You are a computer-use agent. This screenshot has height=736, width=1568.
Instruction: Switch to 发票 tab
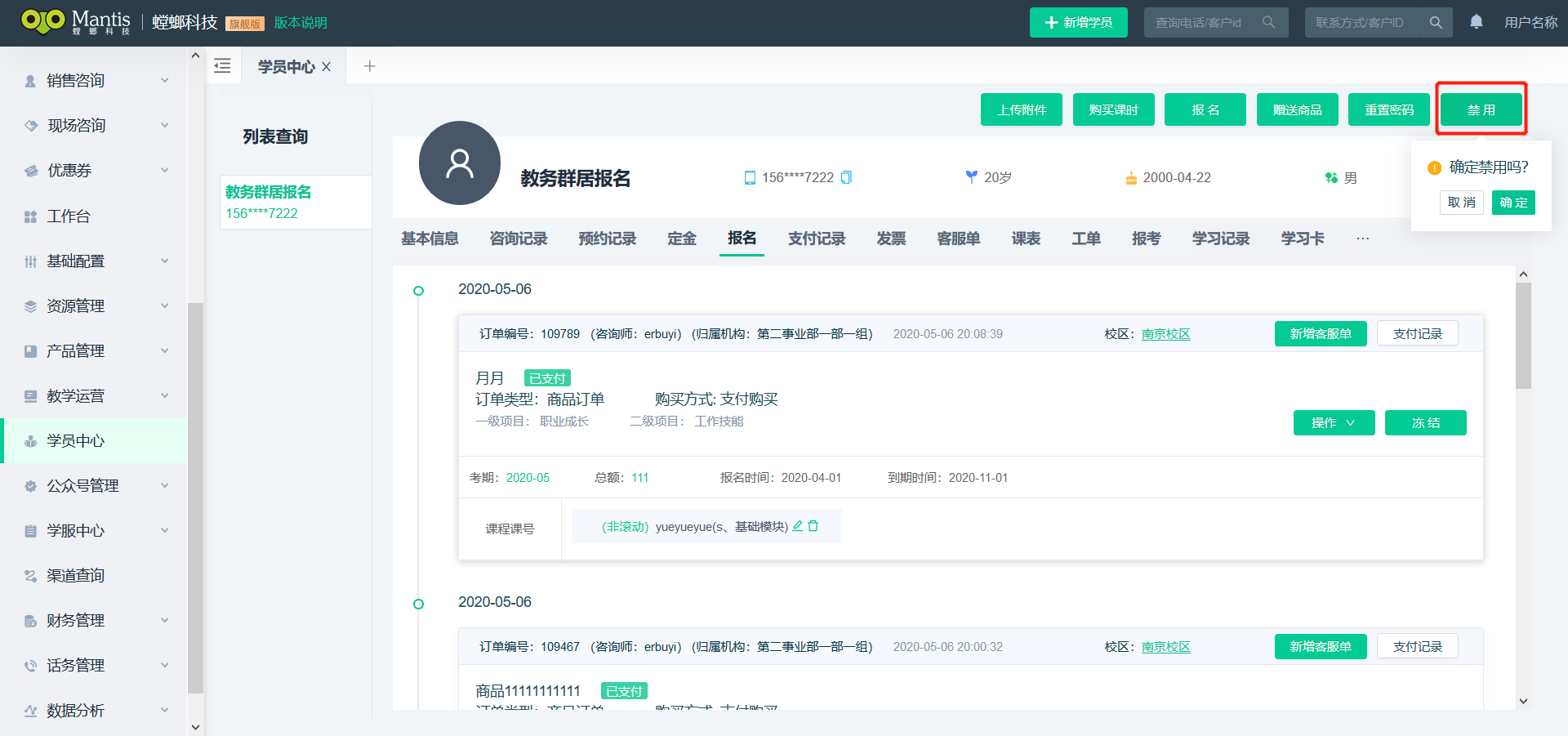pyautogui.click(x=891, y=239)
